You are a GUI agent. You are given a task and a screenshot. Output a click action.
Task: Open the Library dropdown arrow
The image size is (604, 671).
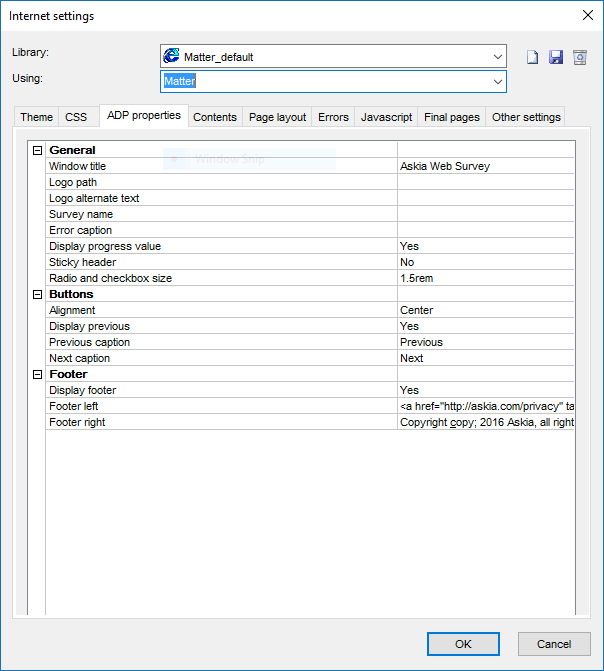[497, 56]
